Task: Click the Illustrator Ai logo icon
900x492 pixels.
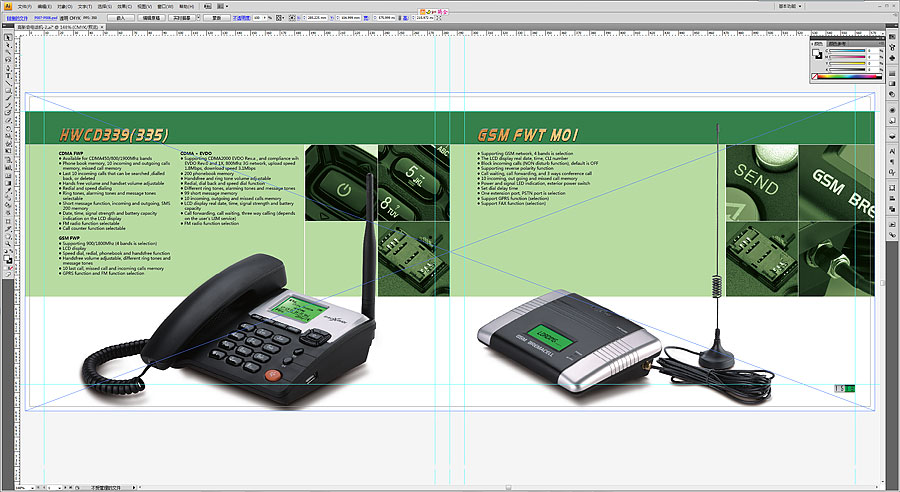Action: pos(6,6)
